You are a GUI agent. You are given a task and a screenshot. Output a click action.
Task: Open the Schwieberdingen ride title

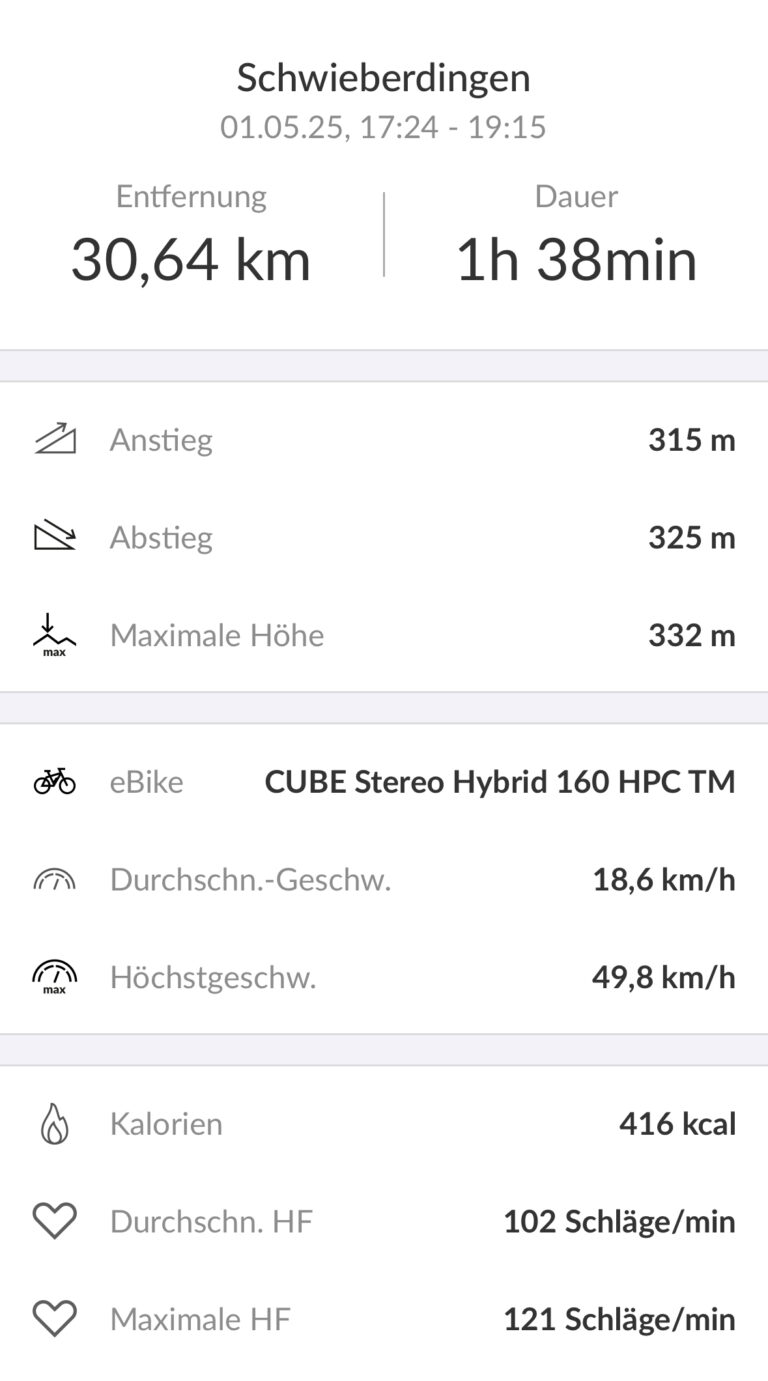384,77
